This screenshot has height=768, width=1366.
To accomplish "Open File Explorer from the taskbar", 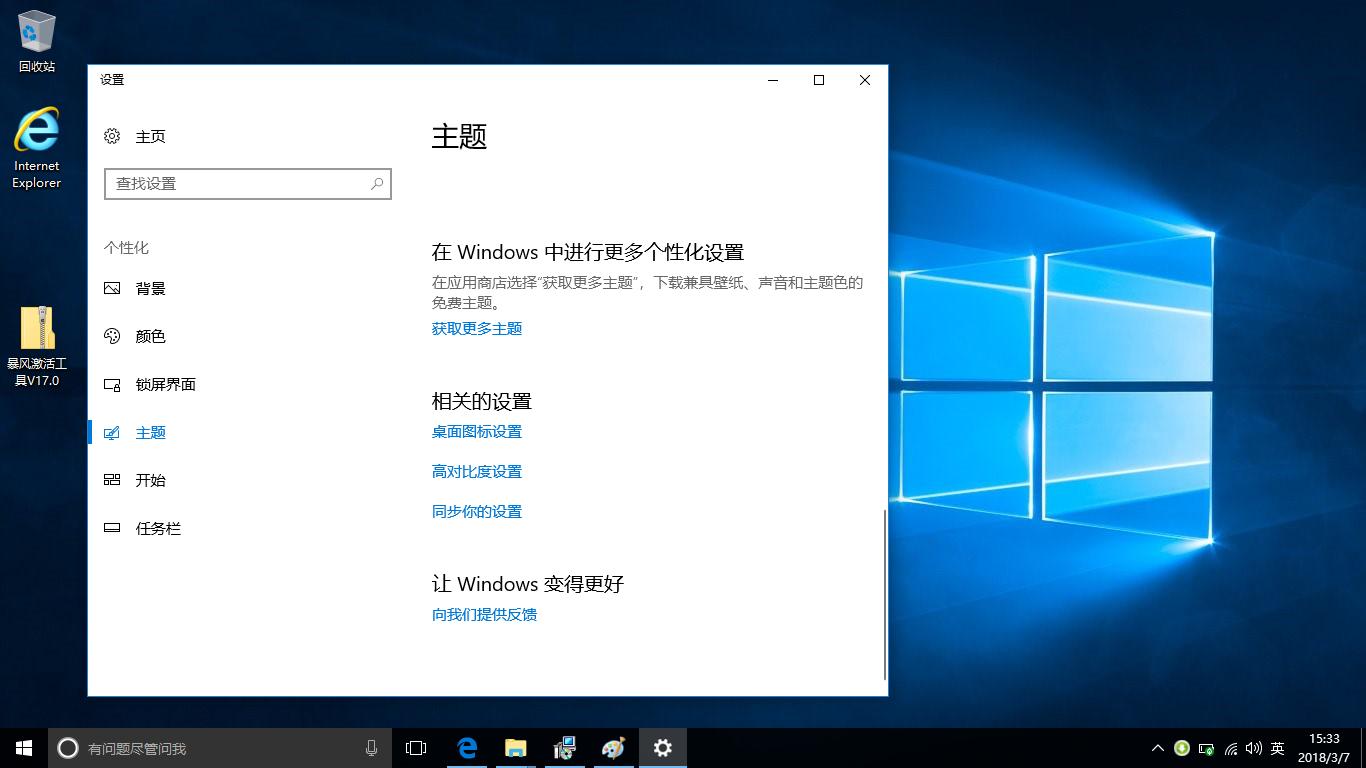I will [x=515, y=747].
